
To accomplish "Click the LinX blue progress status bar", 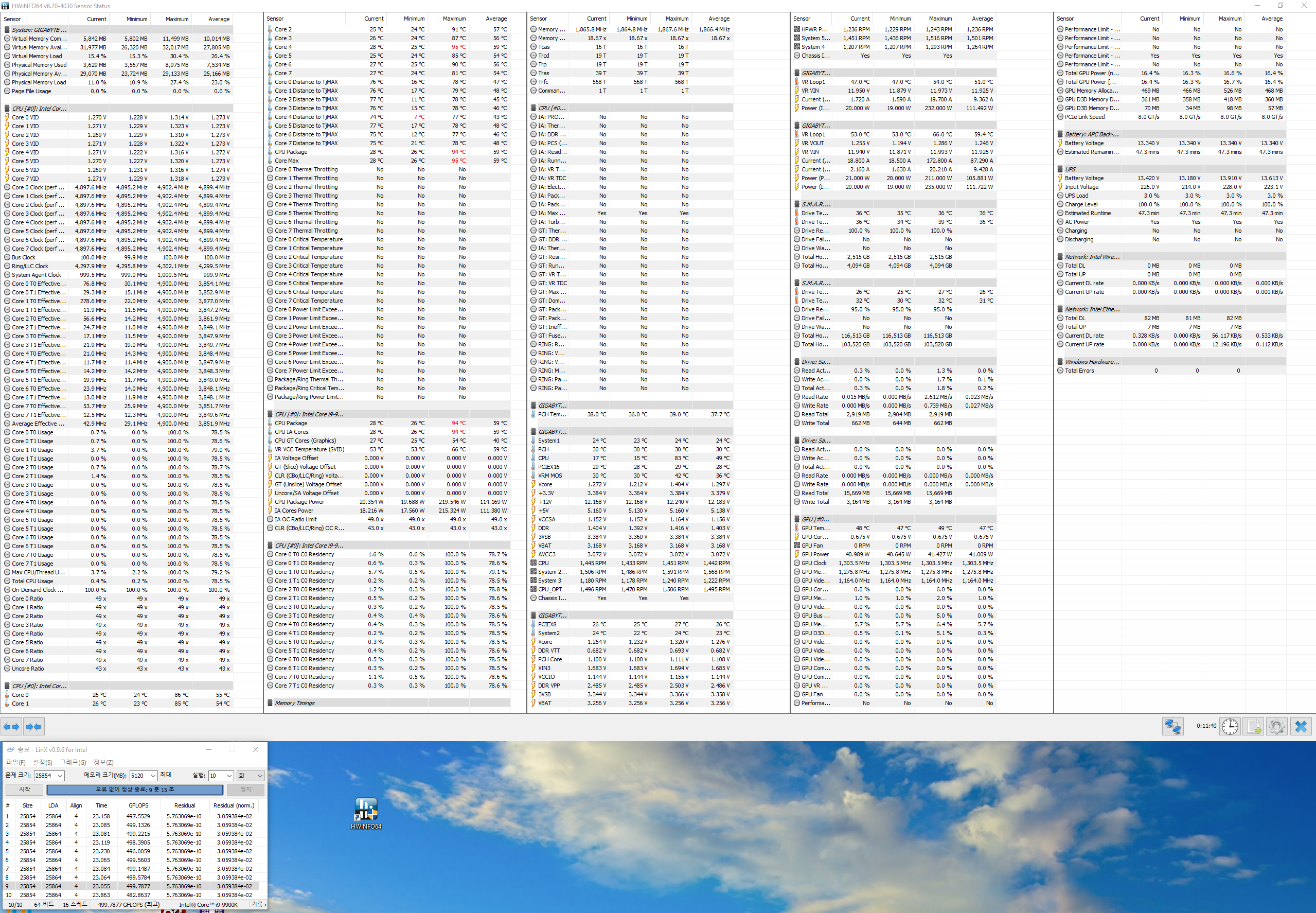I will click(135, 789).
